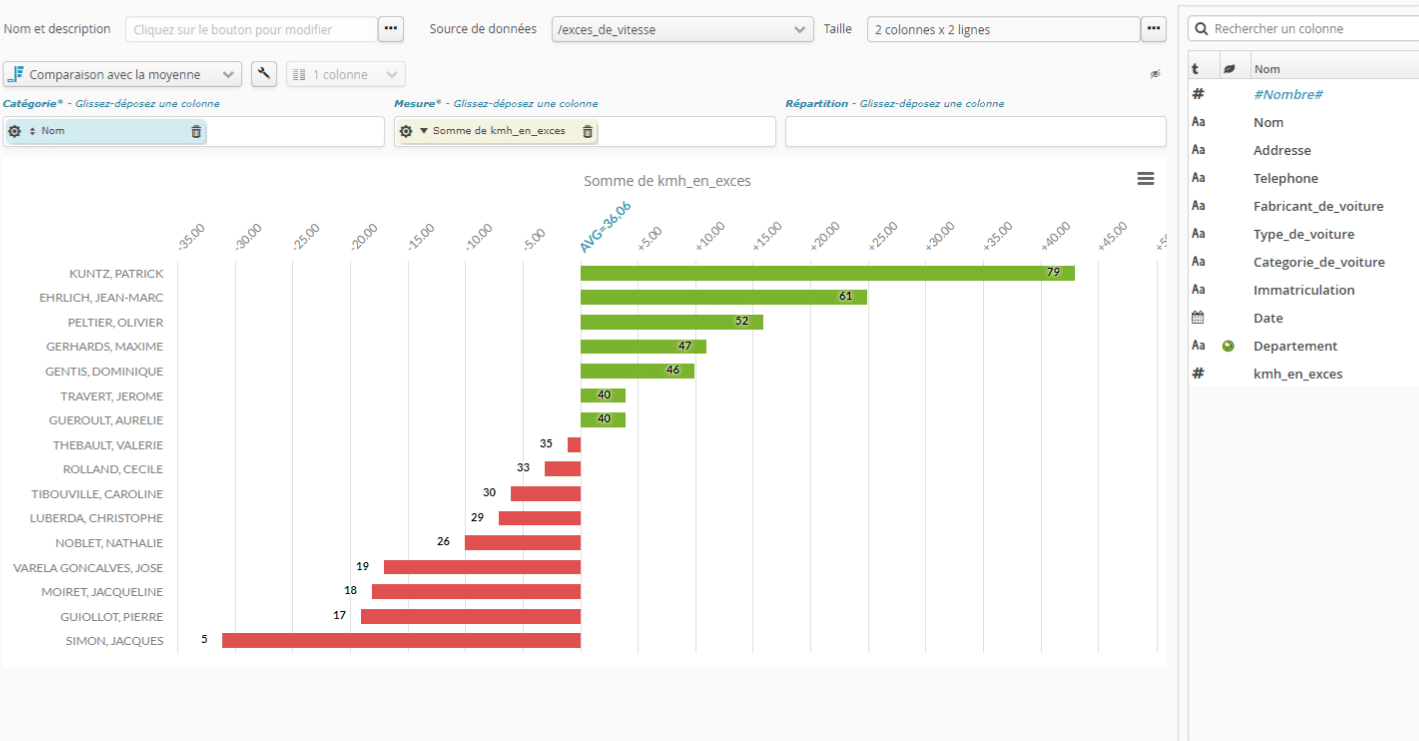Click the t type column header
The height and width of the screenshot is (741, 1419).
(x=1195, y=69)
